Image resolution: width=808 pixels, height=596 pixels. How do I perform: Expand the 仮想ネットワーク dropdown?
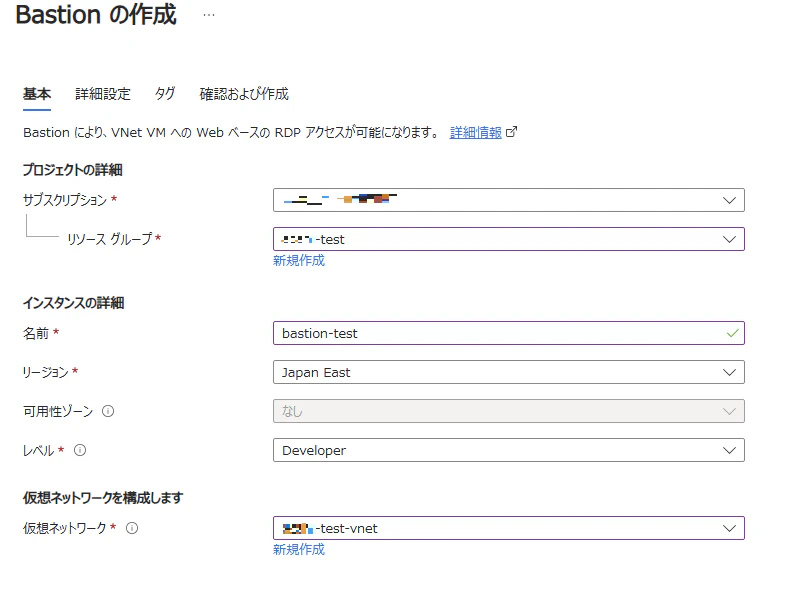tap(509, 528)
